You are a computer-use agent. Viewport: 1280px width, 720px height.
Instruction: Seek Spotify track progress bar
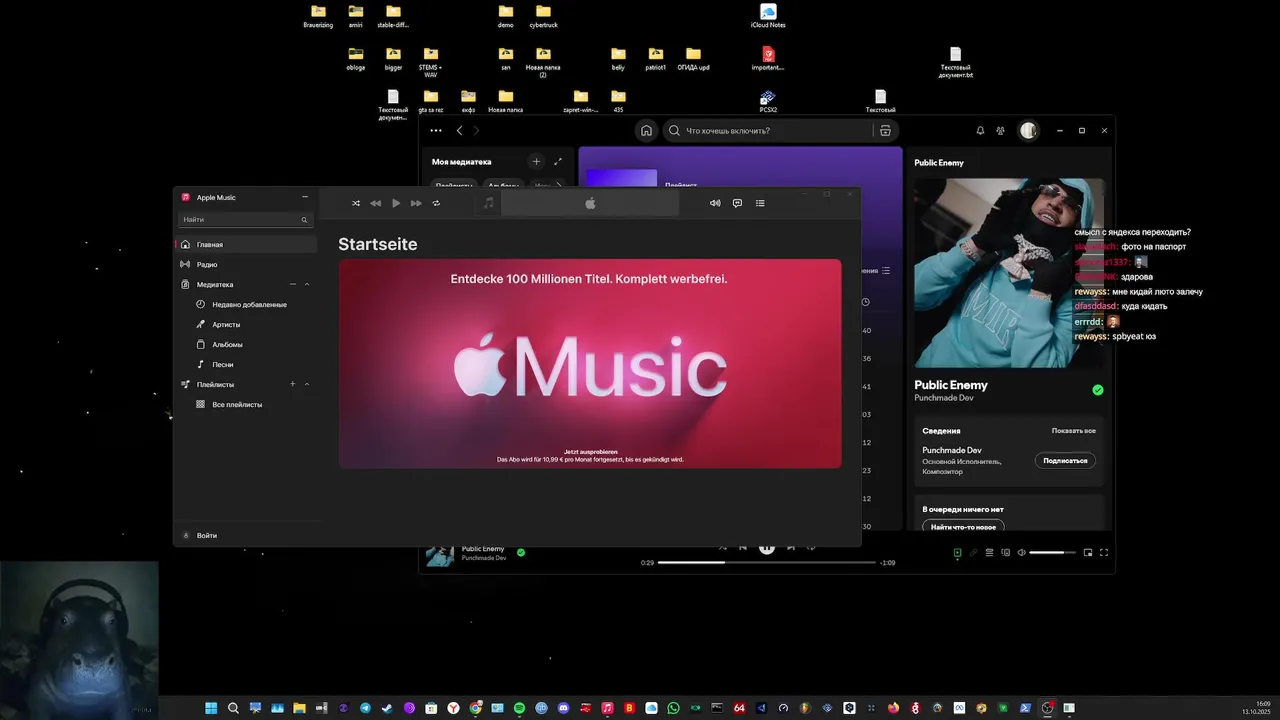pyautogui.click(x=767, y=562)
